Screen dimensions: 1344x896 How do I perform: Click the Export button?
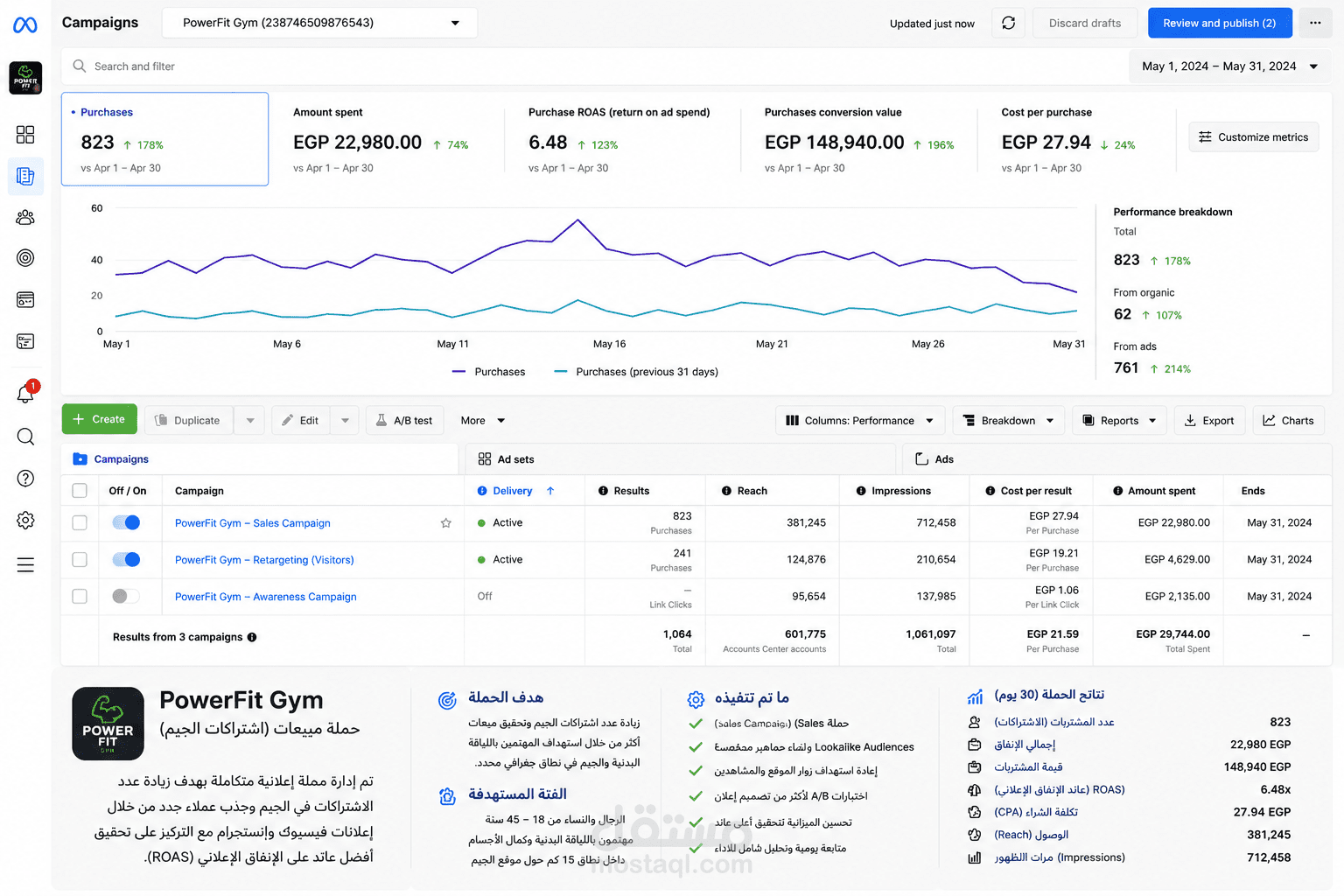(x=1209, y=421)
